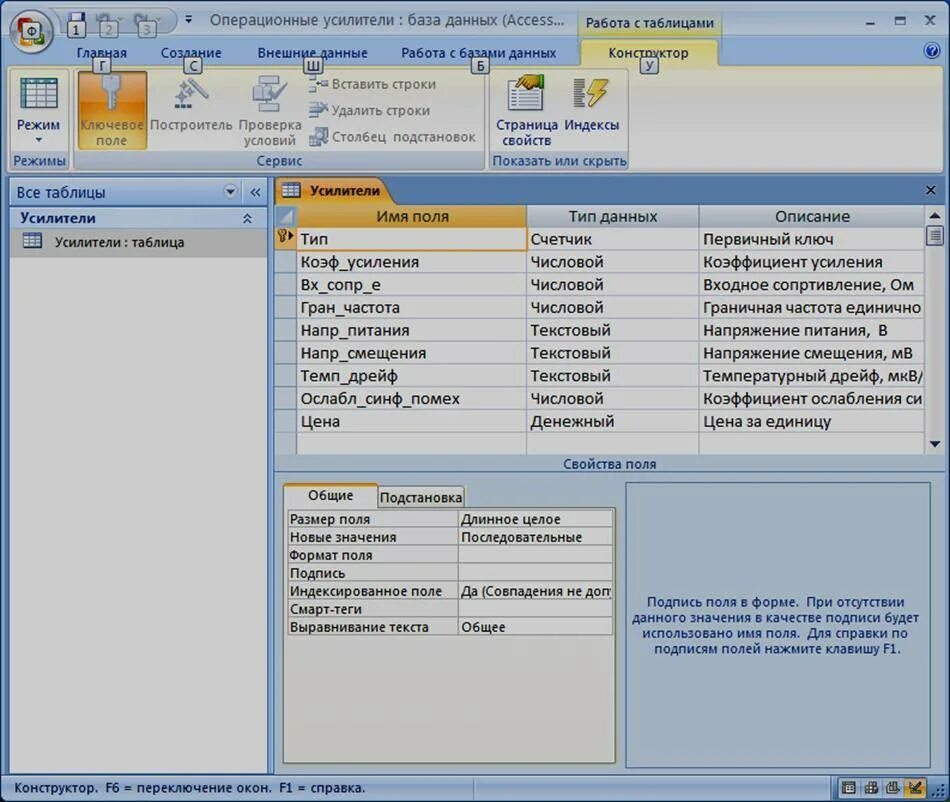950x802 pixels.
Task: Click Текстовый type for Напр_питания
Action: (613, 330)
